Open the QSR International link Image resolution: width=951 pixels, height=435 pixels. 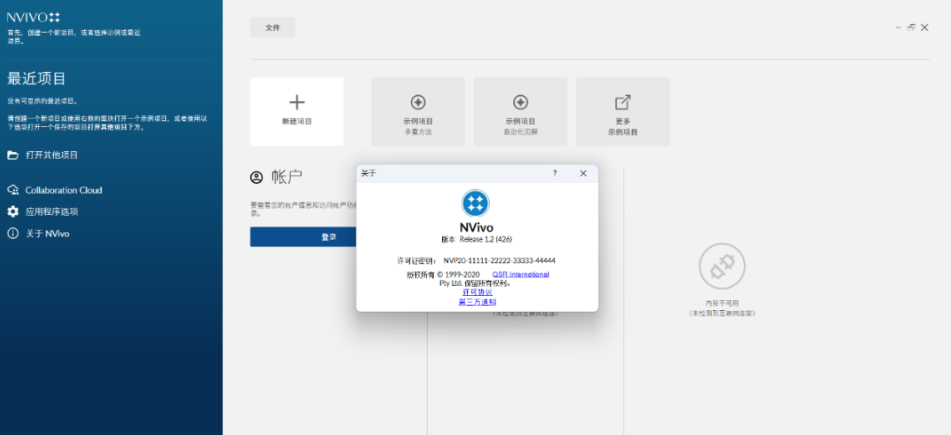520,274
